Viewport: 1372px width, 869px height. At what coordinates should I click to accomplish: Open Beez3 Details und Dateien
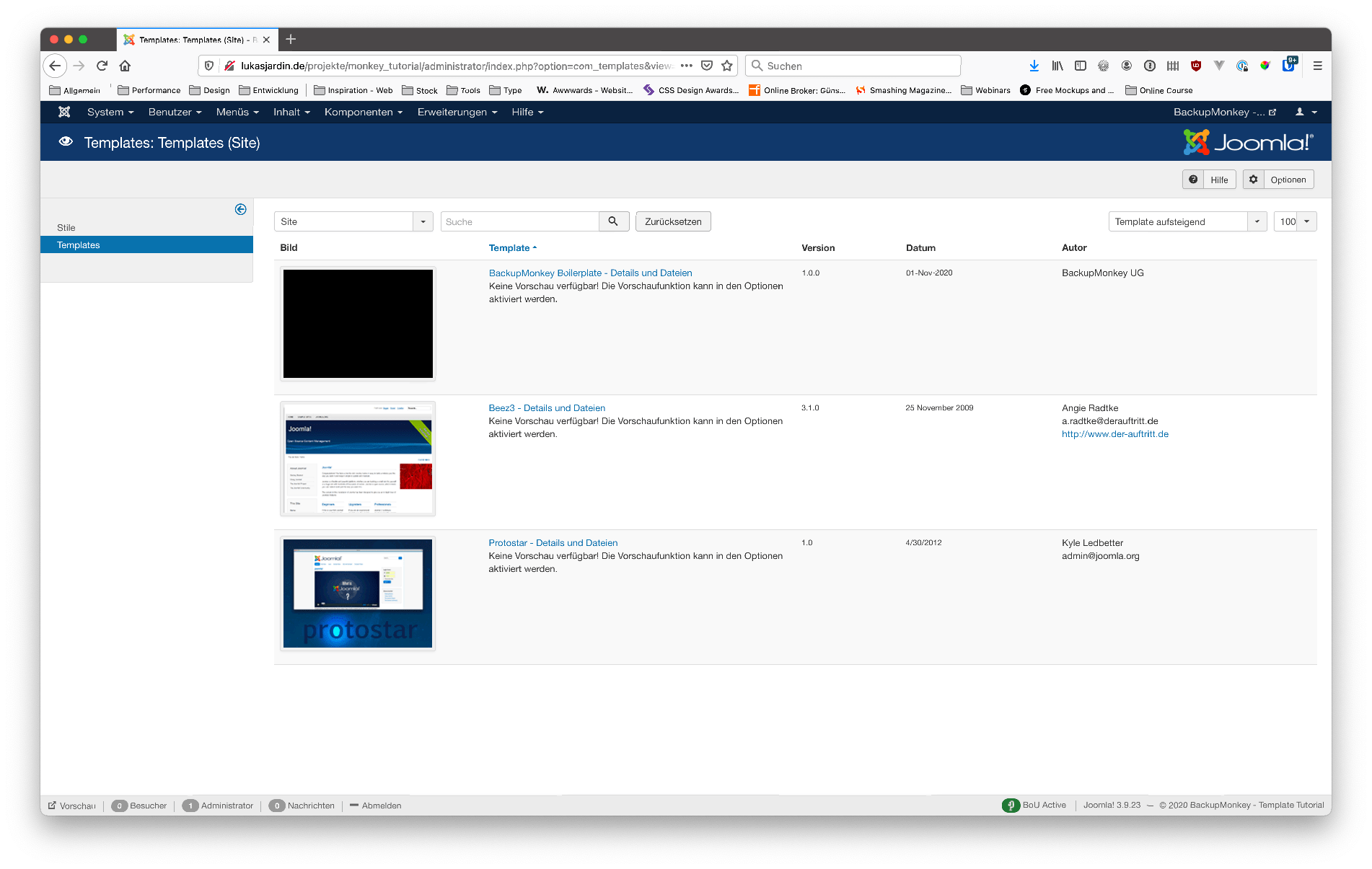coord(547,407)
